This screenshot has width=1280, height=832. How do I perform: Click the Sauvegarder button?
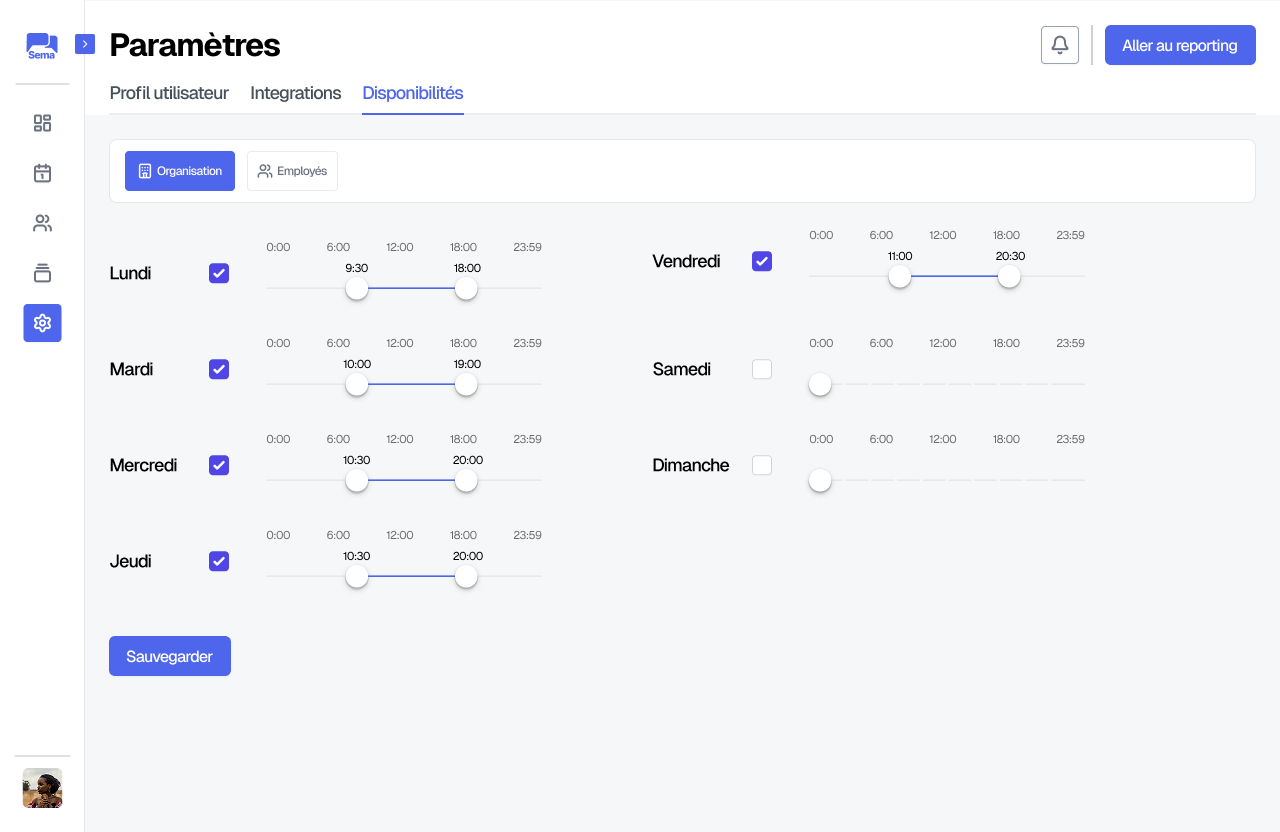pyautogui.click(x=170, y=656)
